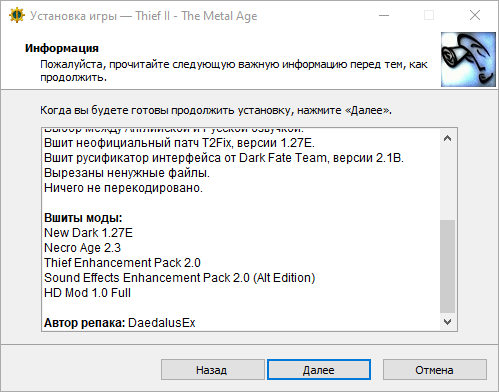This screenshot has height=392, width=499.
Task: Click the Thief Enhancement Pack 2.0 line
Action: pyautogui.click(x=122, y=263)
